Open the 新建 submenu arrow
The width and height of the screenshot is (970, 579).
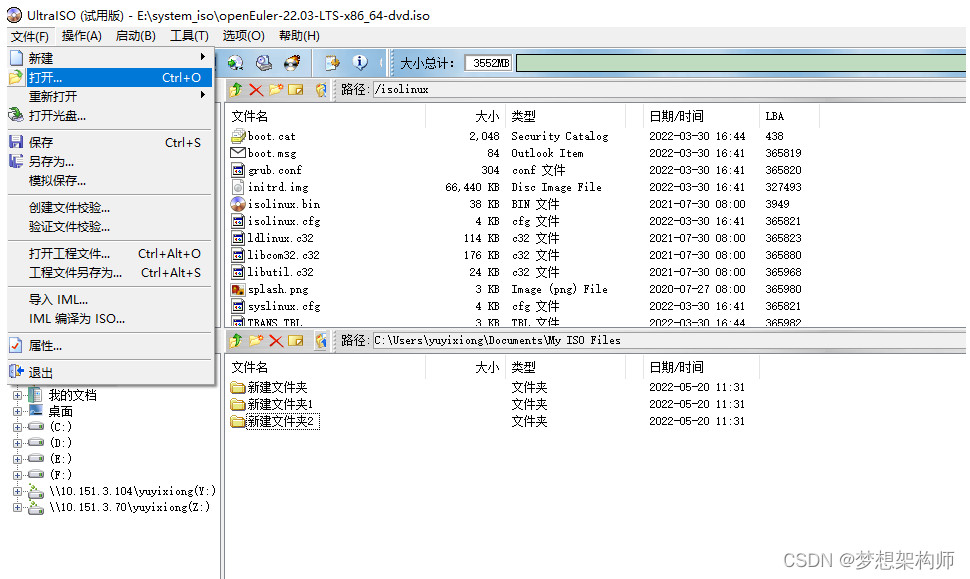pyautogui.click(x=202, y=58)
